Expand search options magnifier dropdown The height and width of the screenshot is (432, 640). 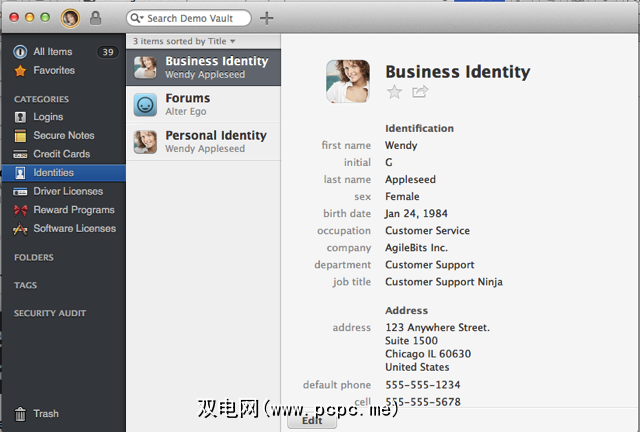pos(137,18)
